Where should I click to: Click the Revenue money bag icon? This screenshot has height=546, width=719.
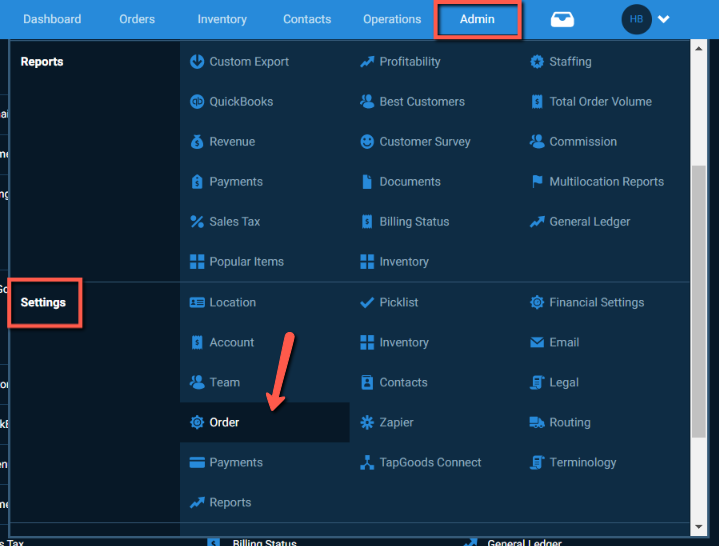pyautogui.click(x=197, y=142)
